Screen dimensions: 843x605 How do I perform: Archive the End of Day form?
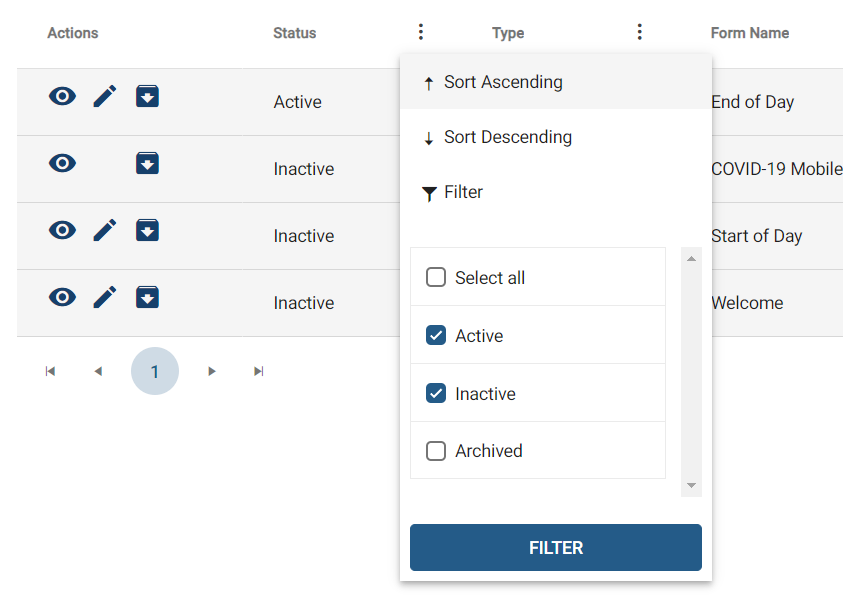point(147,96)
